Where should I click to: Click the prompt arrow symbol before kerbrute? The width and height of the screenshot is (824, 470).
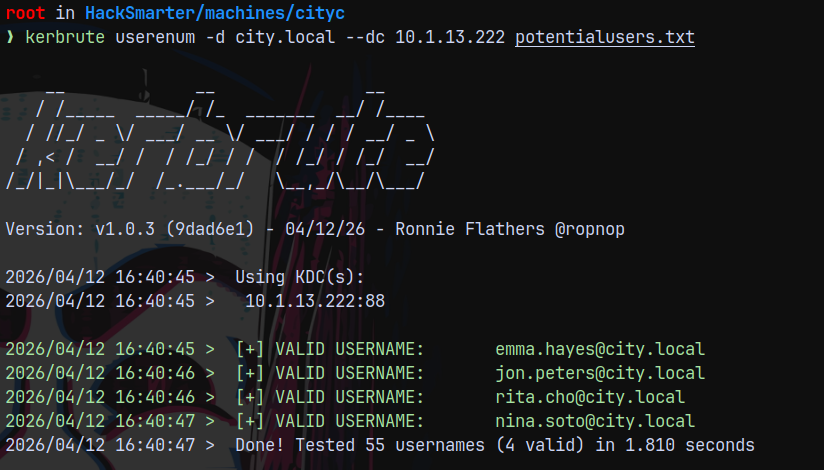click(x=10, y=38)
